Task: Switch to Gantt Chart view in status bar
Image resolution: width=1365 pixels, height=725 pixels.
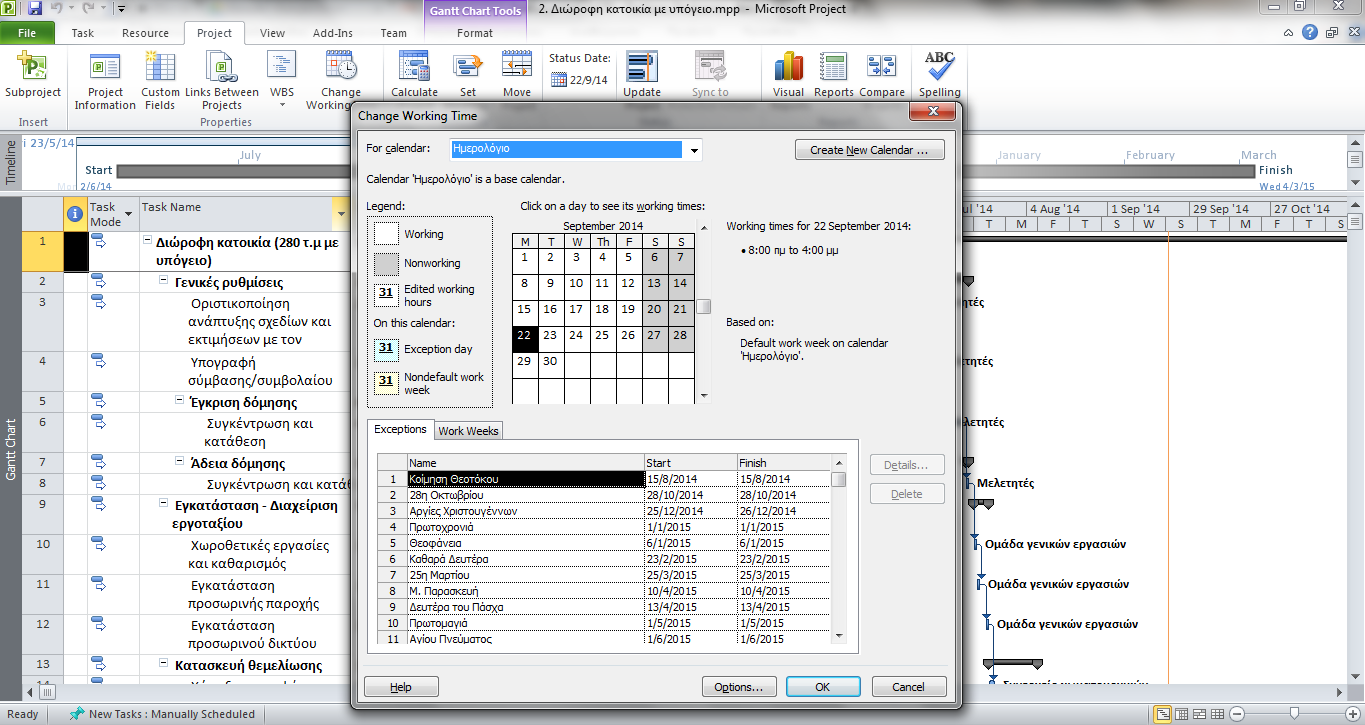Action: coord(1162,714)
